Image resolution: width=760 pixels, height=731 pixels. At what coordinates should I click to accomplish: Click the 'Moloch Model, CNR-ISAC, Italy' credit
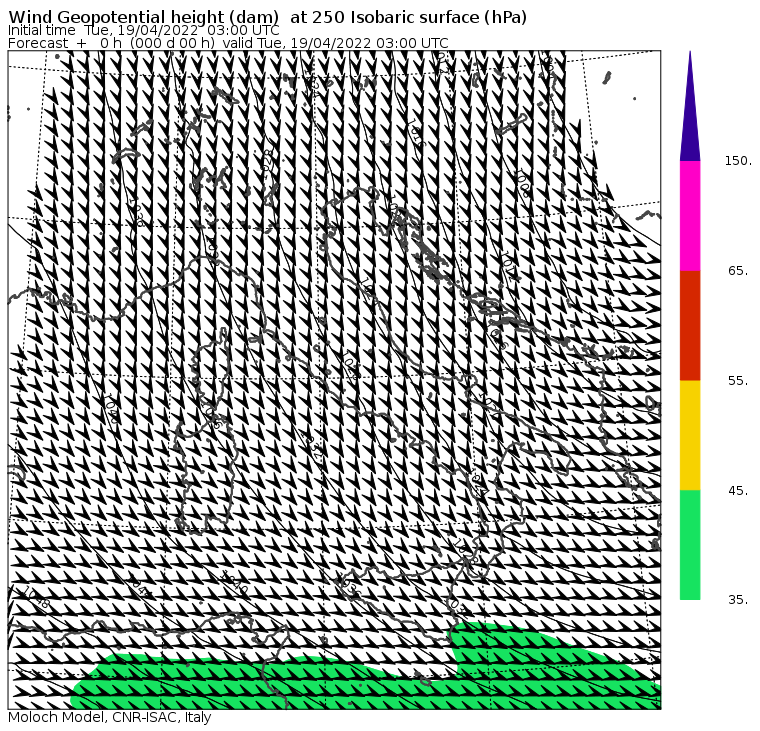point(110,717)
